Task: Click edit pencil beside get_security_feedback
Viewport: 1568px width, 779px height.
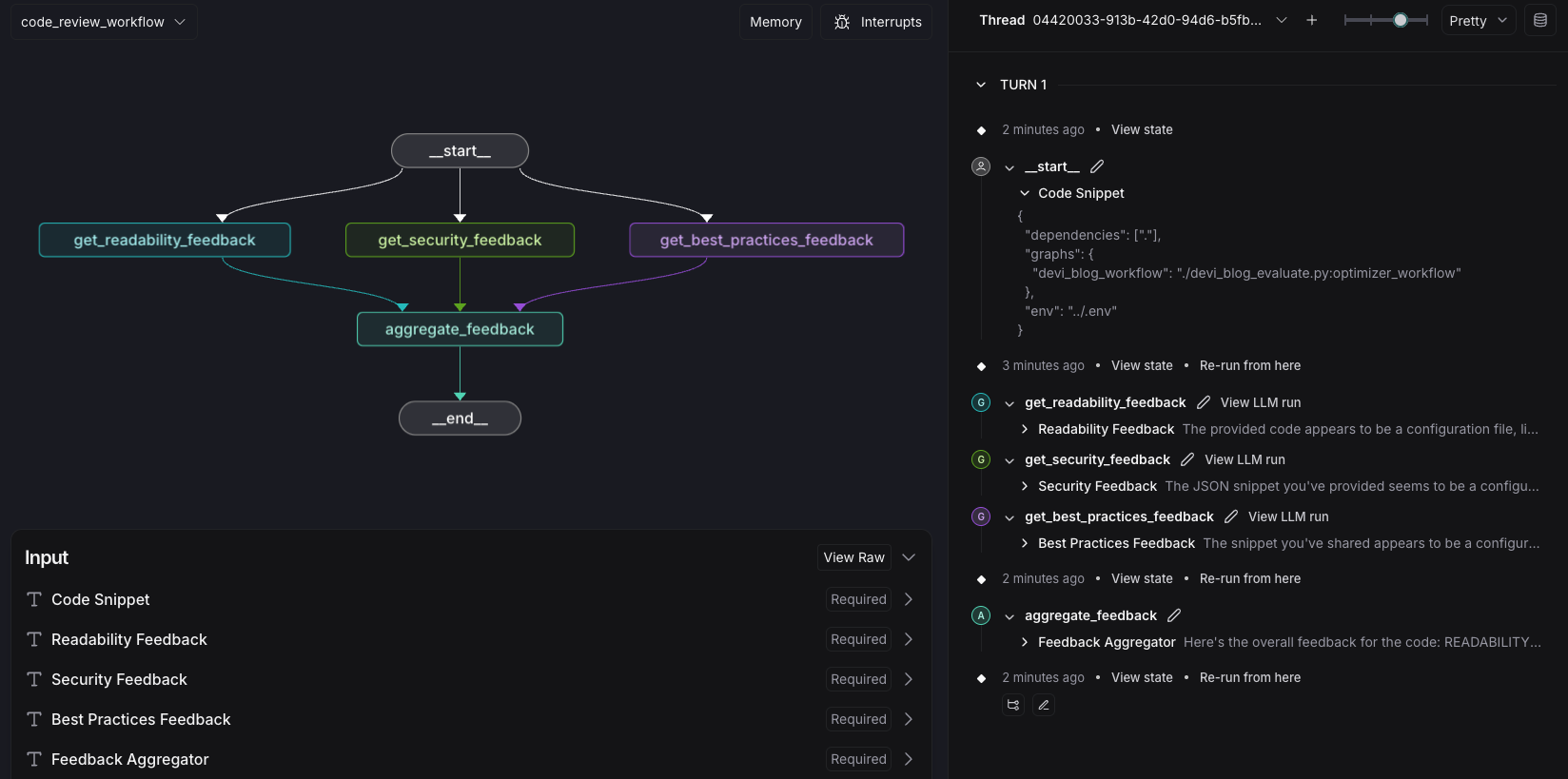Action: [x=1187, y=459]
